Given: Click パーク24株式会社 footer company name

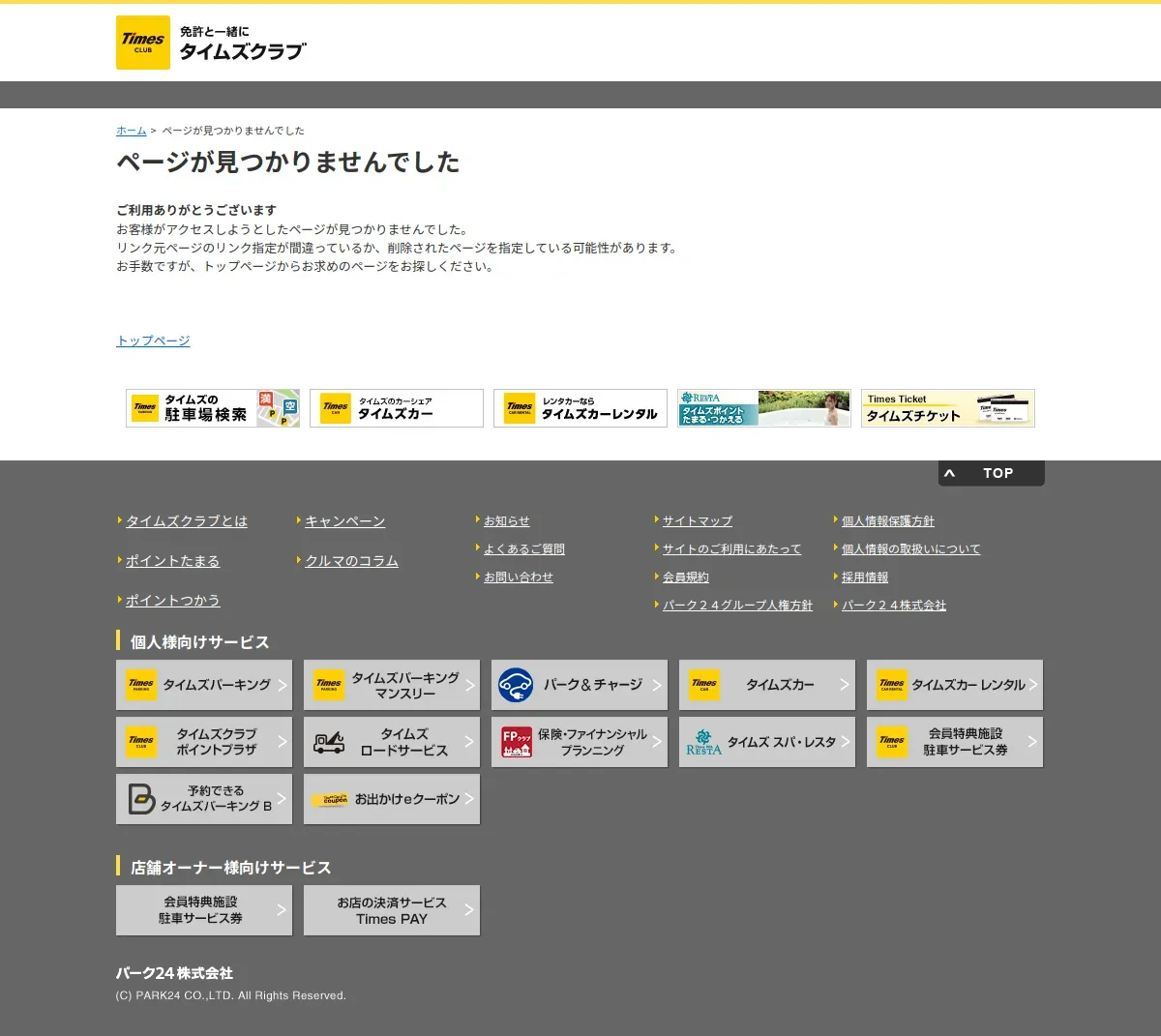Looking at the screenshot, I should coord(175,973).
